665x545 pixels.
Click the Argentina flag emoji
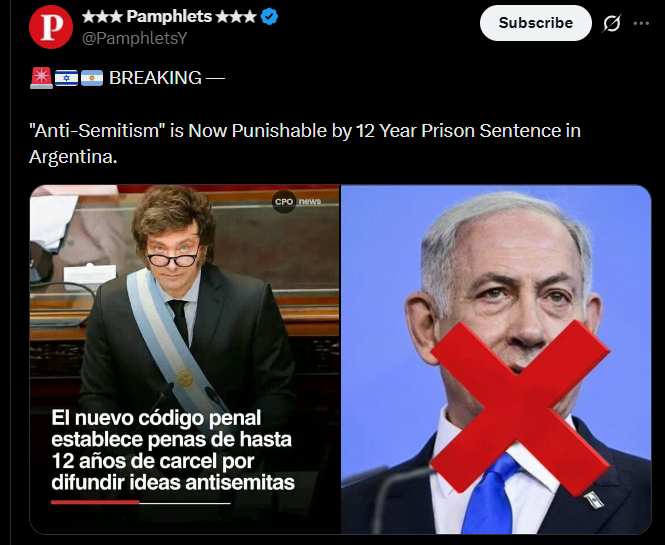[x=92, y=78]
